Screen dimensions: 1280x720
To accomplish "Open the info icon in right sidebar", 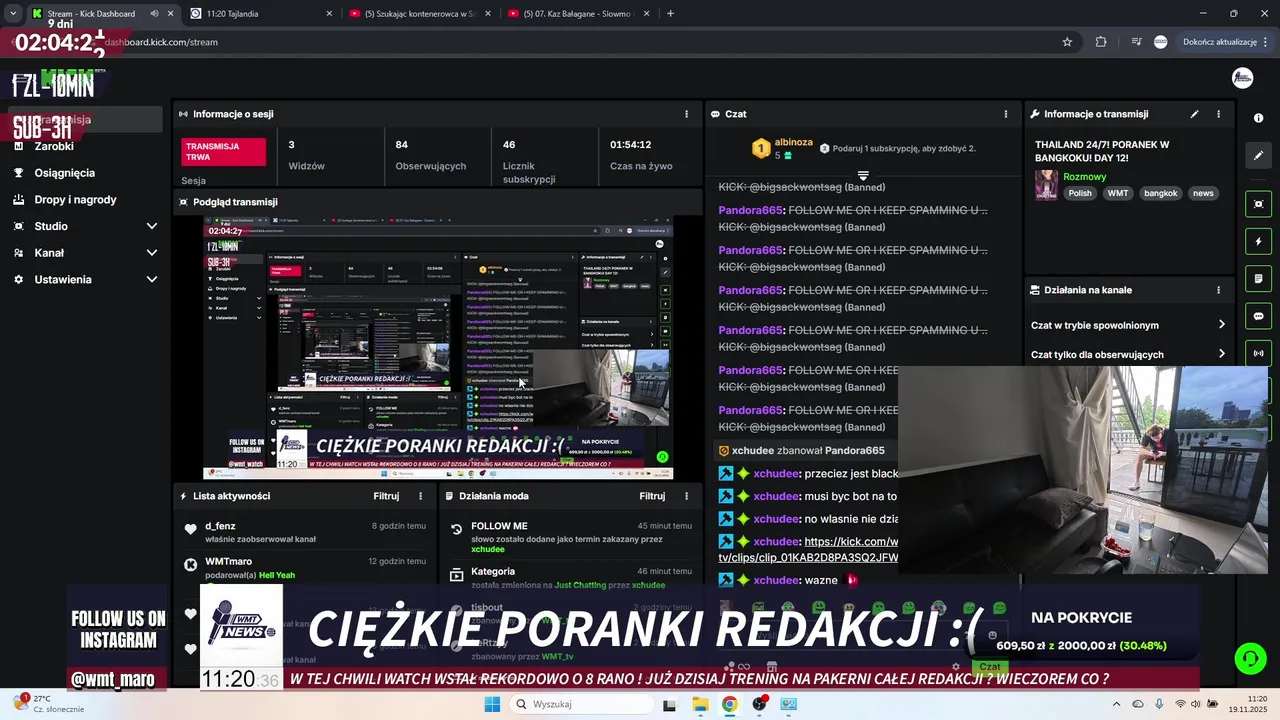I will (1258, 118).
